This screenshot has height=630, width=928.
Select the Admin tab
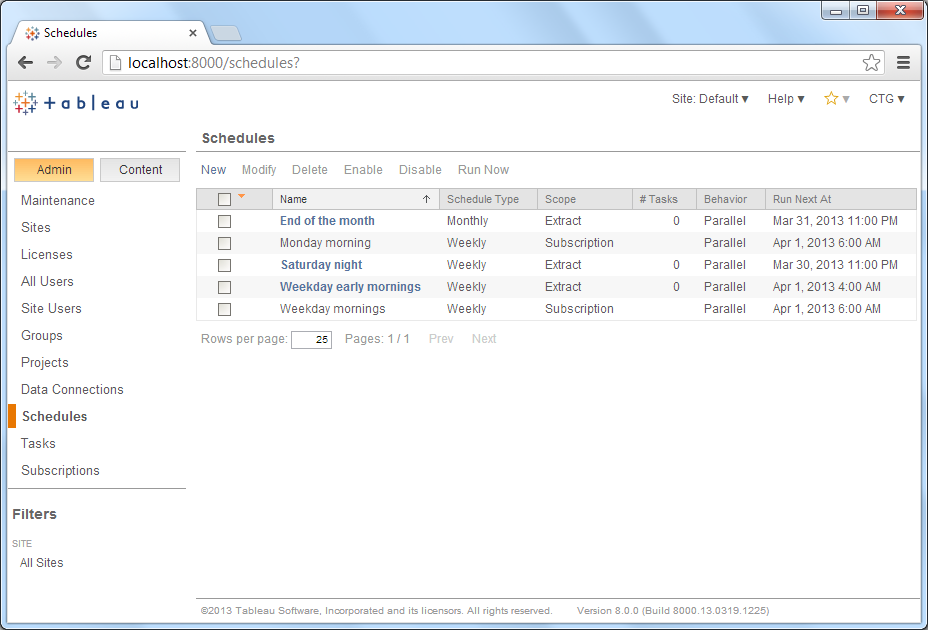coord(53,170)
